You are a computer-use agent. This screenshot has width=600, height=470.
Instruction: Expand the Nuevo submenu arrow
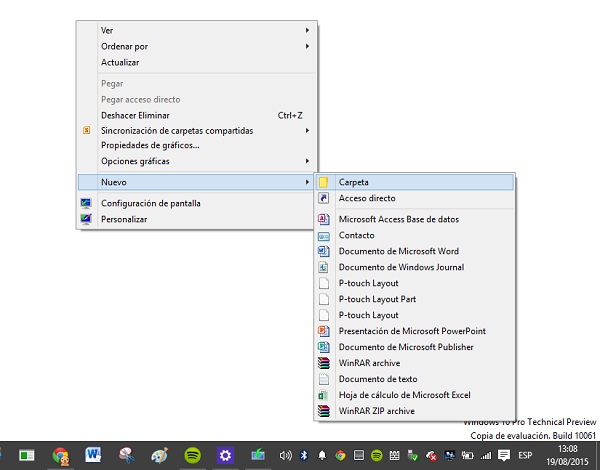point(307,182)
